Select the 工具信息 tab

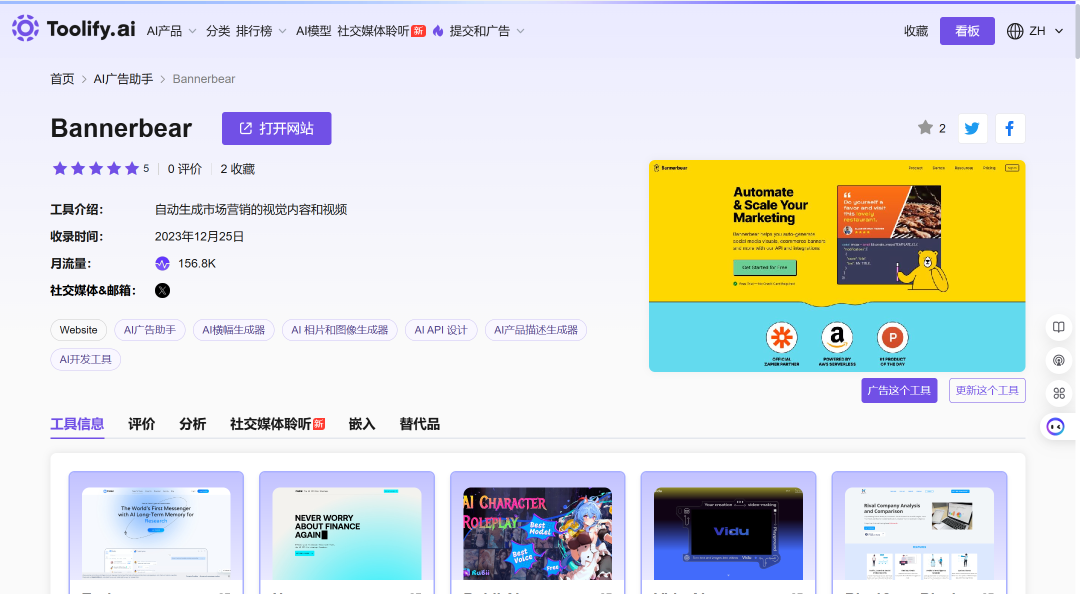tap(77, 424)
